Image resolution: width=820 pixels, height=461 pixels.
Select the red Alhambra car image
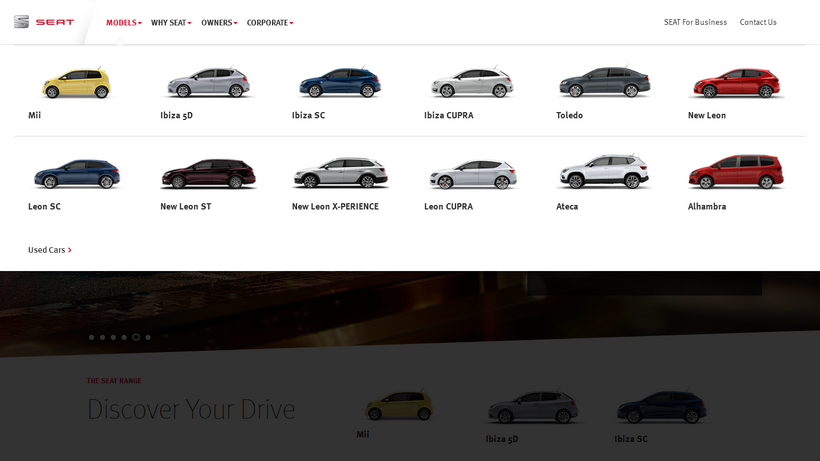tap(736, 171)
